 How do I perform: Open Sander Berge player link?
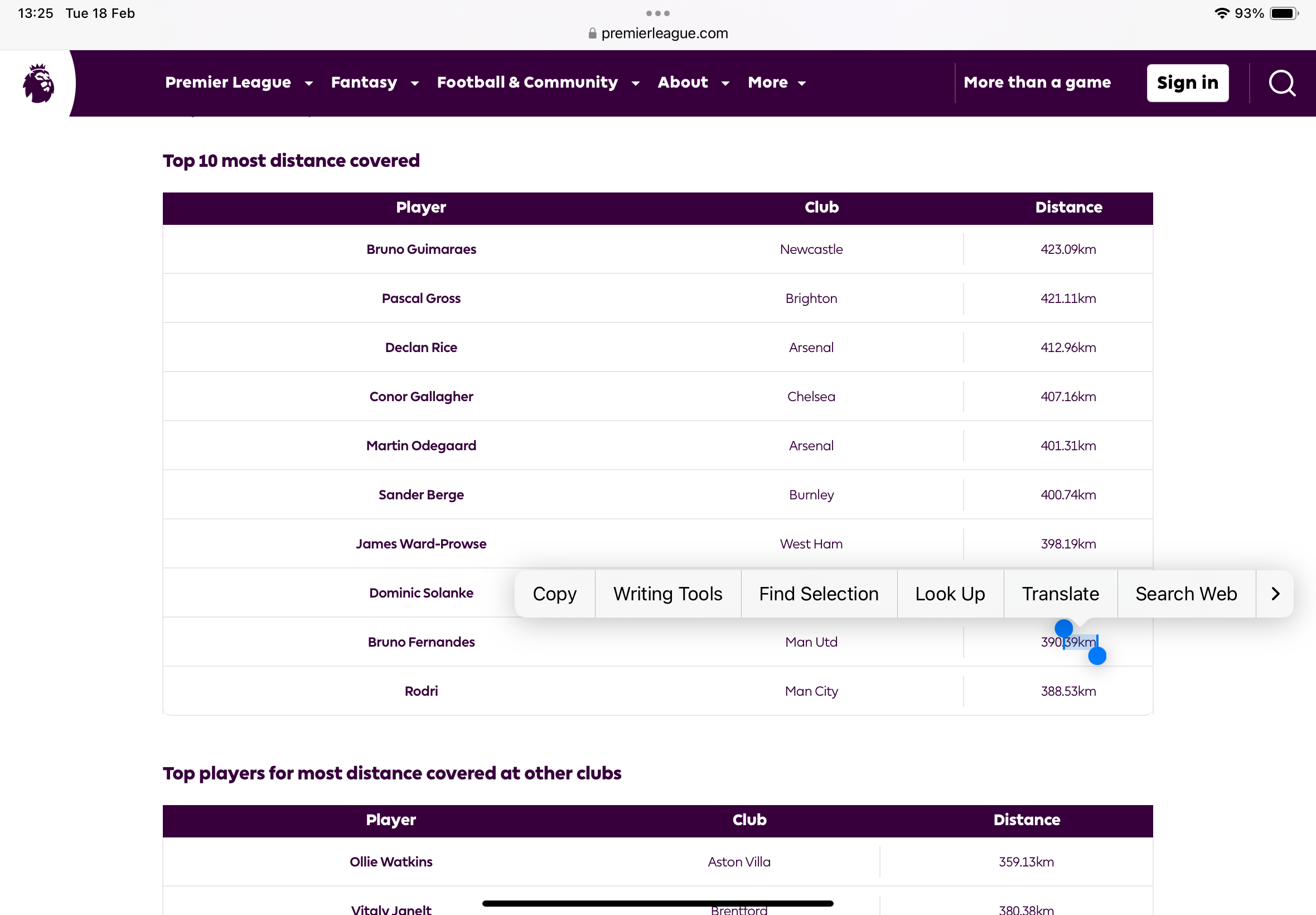[x=421, y=495]
